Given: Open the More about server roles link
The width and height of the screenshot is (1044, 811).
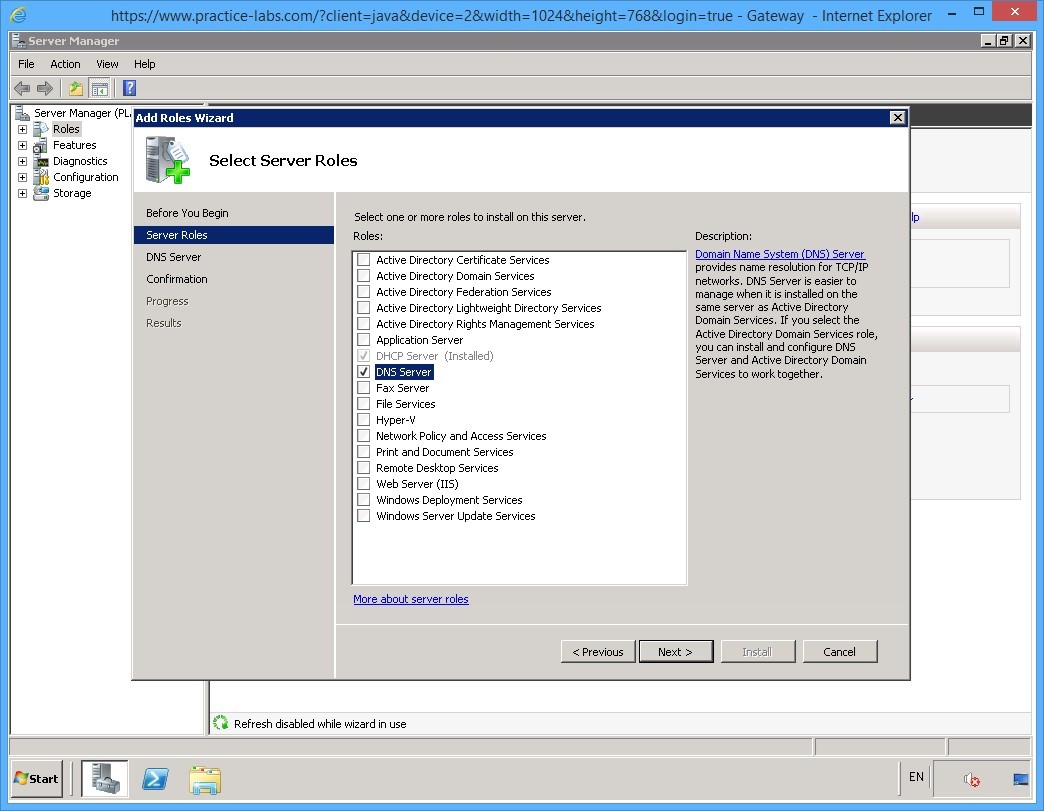Looking at the screenshot, I should coord(411,598).
